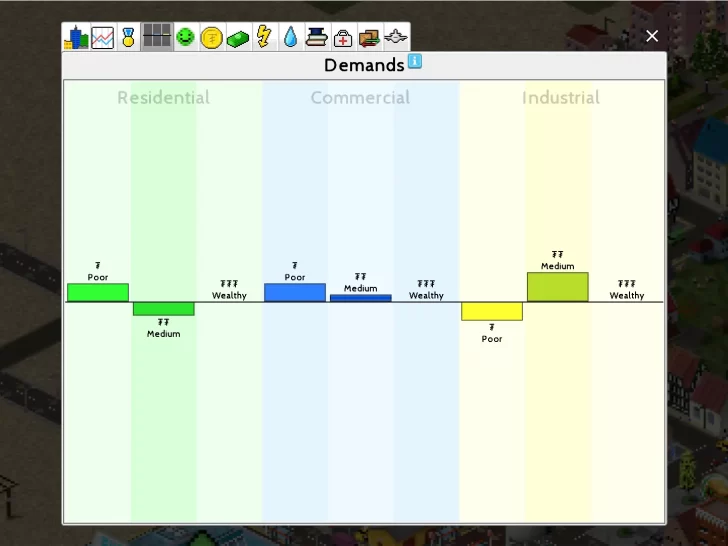Switch to the water drop tab

[x=290, y=38]
